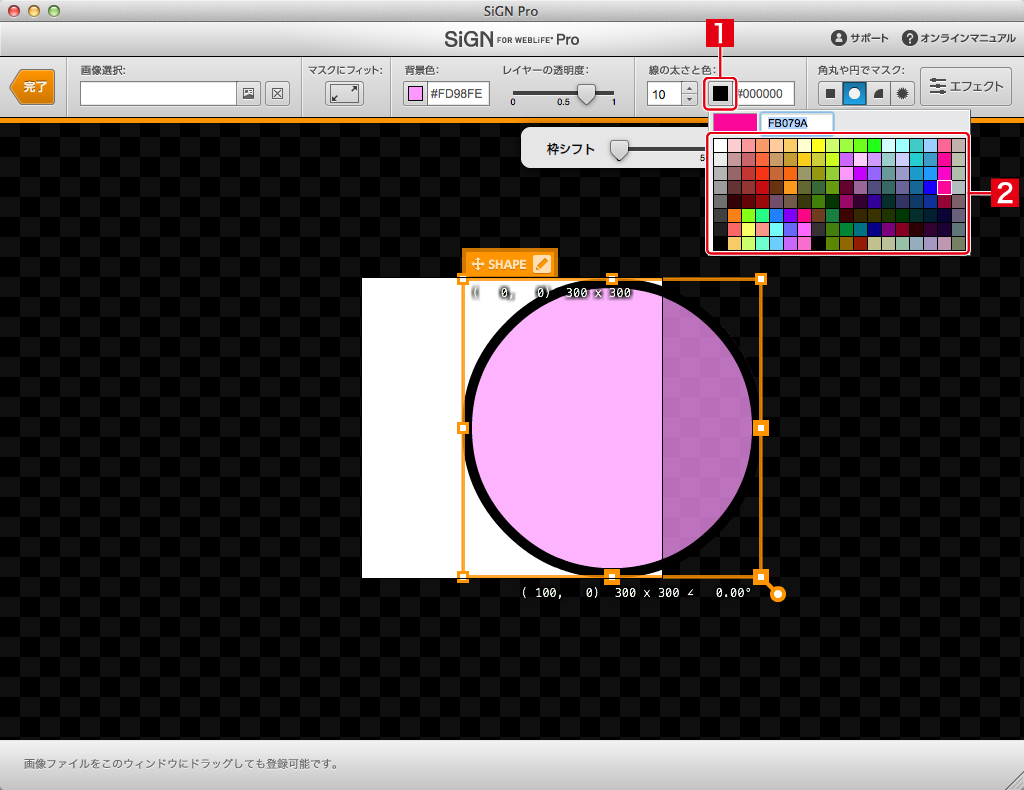This screenshot has width=1024, height=790.
Task: Click the bottom-right corner resize handle
Action: click(761, 577)
